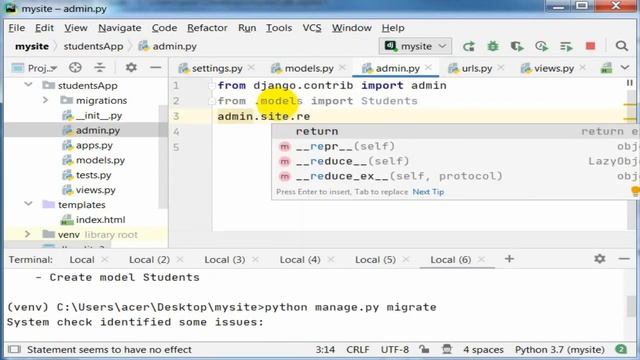Close the urls.py editor tab

coord(501,68)
